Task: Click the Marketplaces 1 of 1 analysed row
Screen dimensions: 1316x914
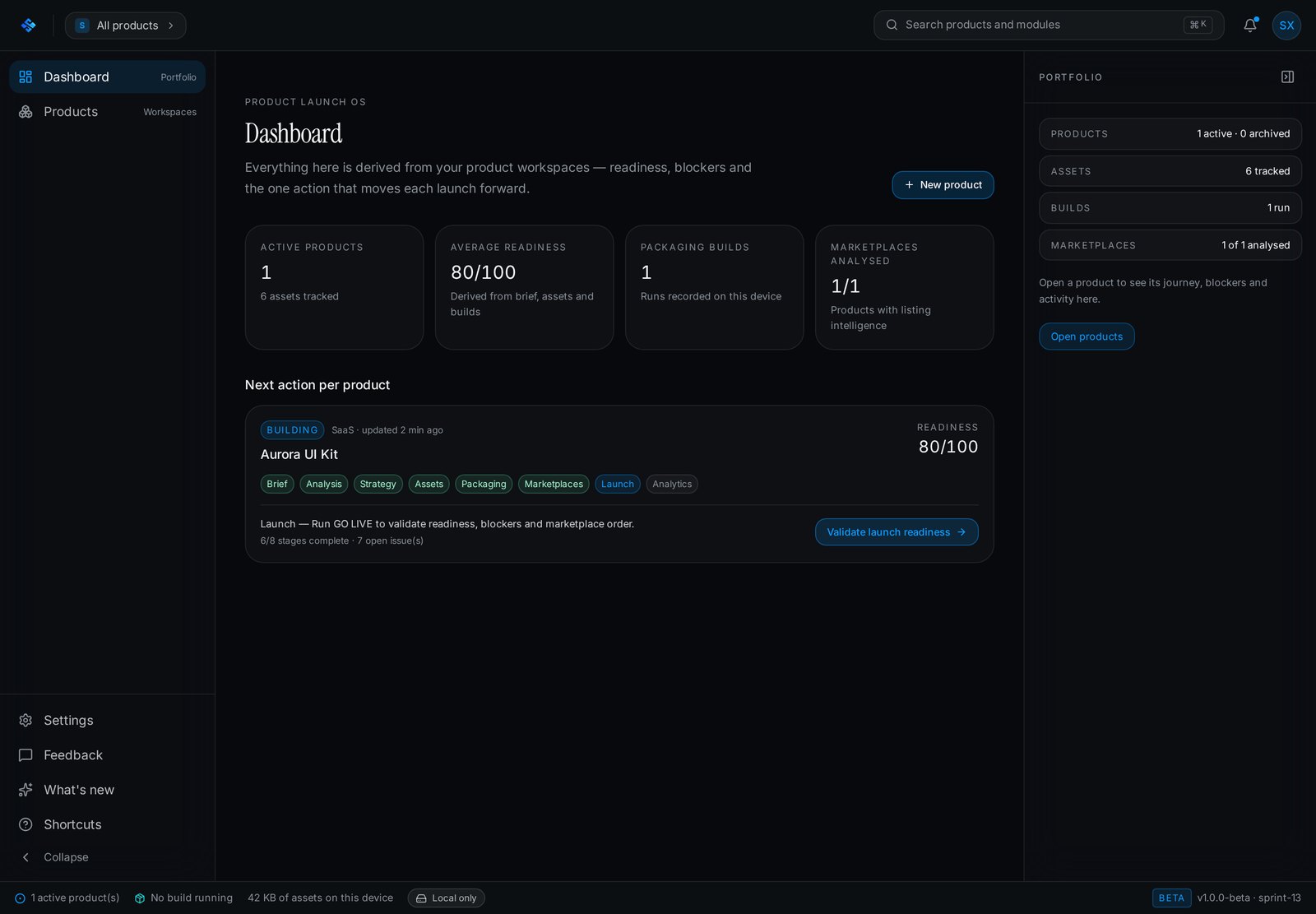Action: (1170, 245)
